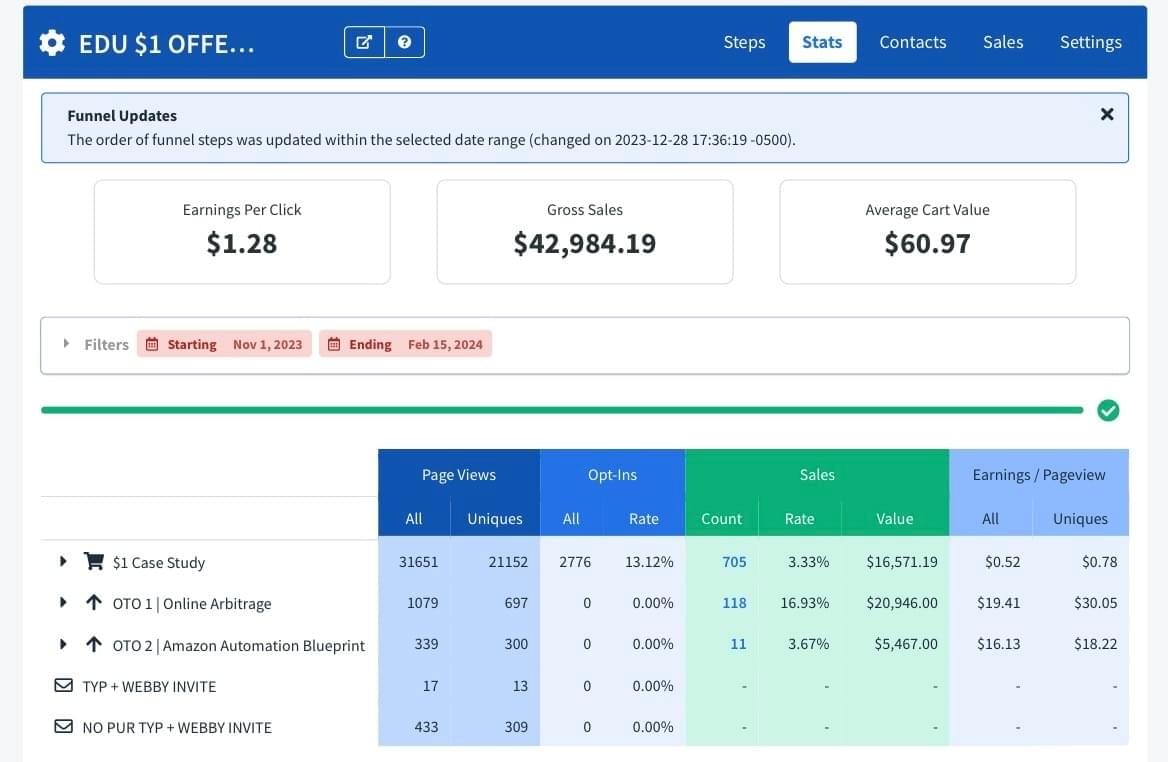The height and width of the screenshot is (762, 1168).
Task: Go to the Sales tab
Action: (1002, 42)
